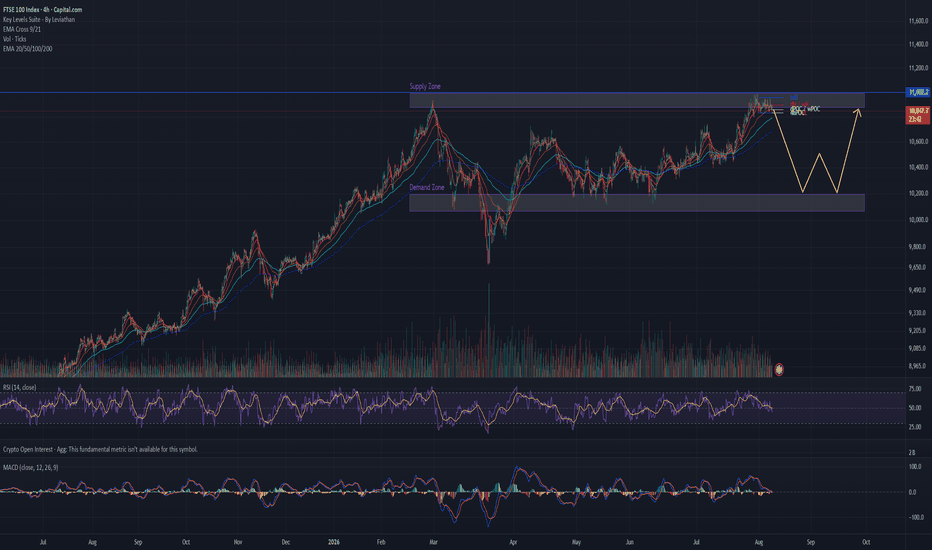Click 9,650.0 on the price axis
The width and height of the screenshot is (932, 550).
click(x=918, y=268)
